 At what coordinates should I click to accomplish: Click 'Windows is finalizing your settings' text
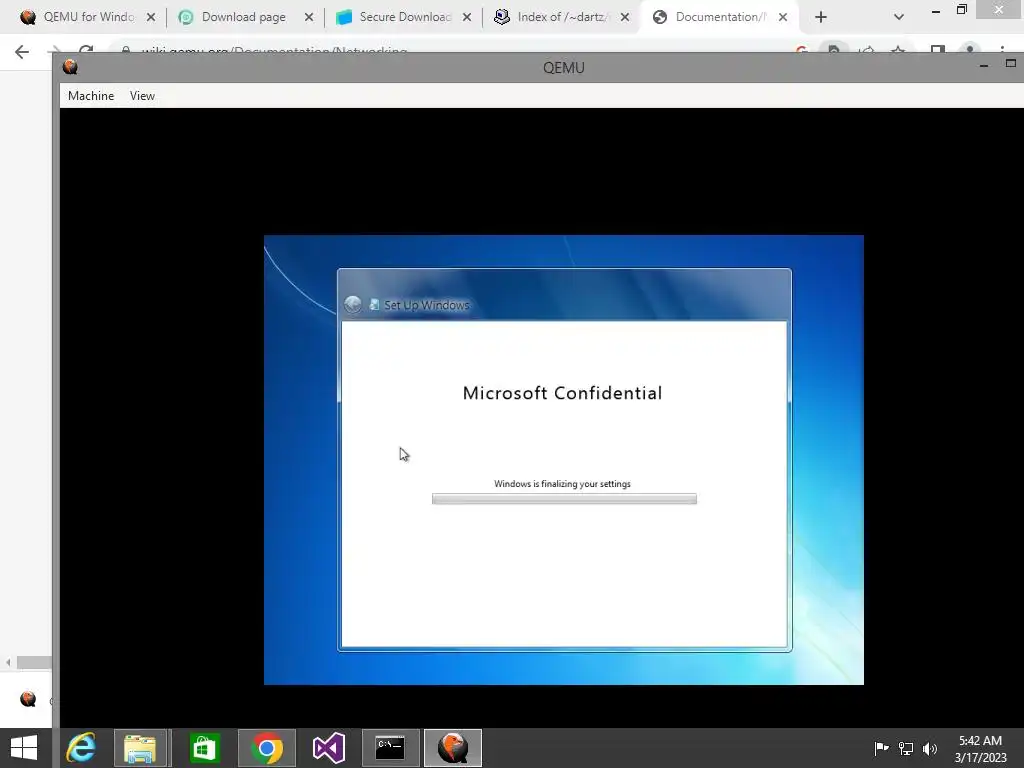562,484
